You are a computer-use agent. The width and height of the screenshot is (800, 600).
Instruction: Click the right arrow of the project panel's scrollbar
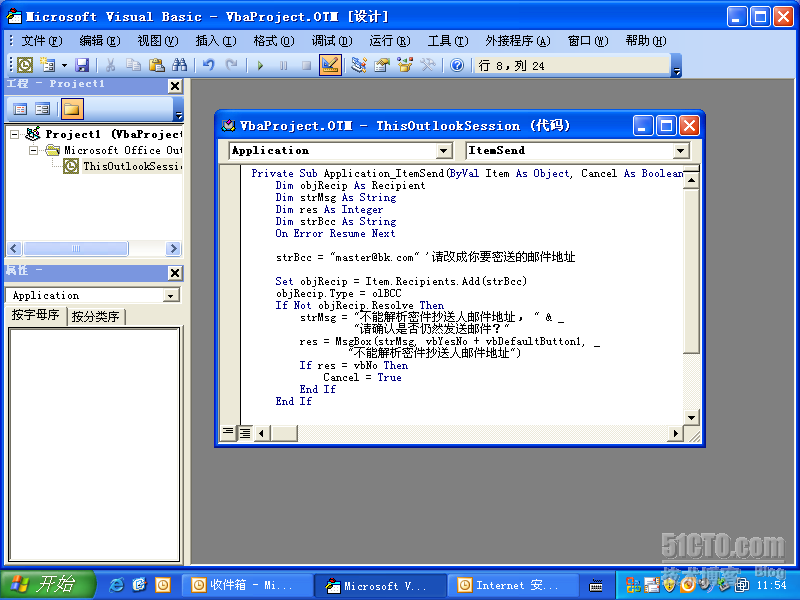pyautogui.click(x=173, y=248)
